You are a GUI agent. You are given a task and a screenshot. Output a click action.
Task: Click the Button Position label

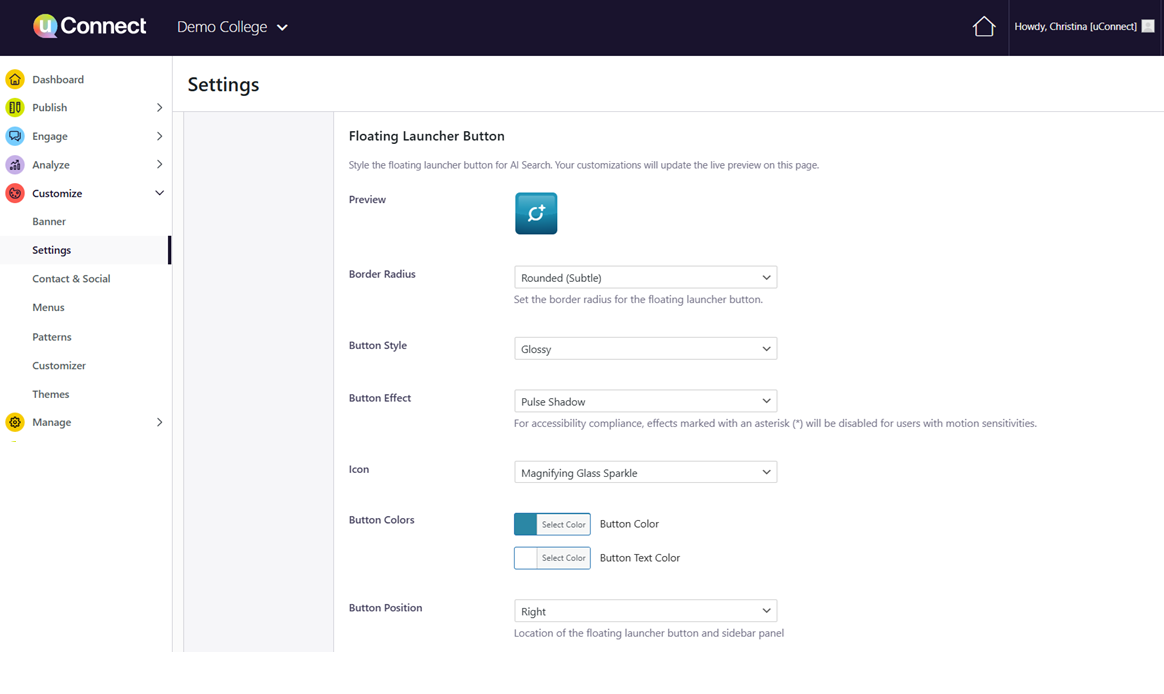(x=385, y=607)
